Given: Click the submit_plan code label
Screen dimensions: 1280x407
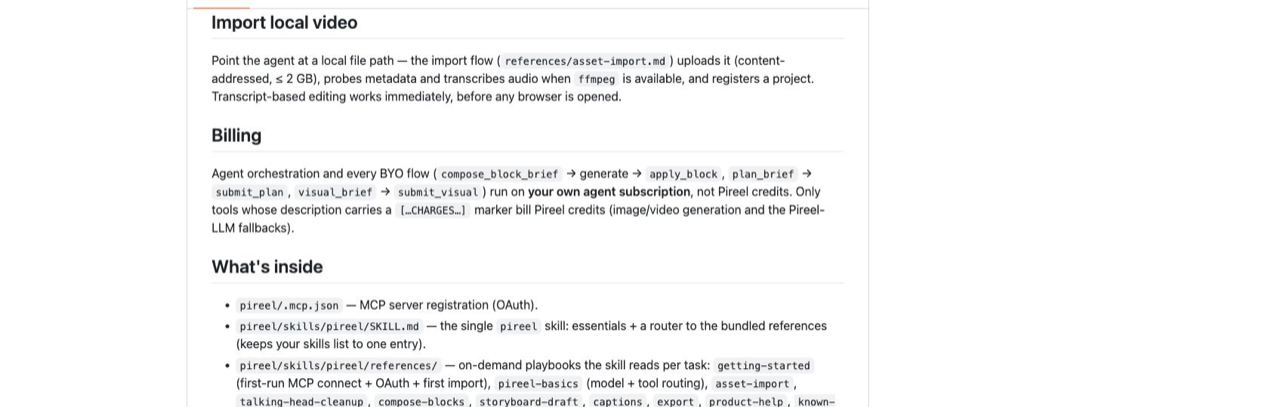Looking at the screenshot, I should [x=250, y=192].
